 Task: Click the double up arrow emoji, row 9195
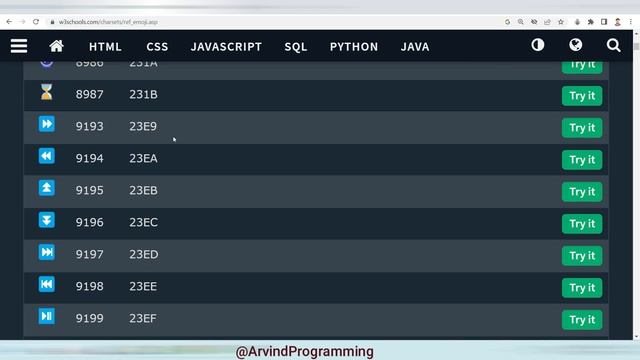click(47, 188)
